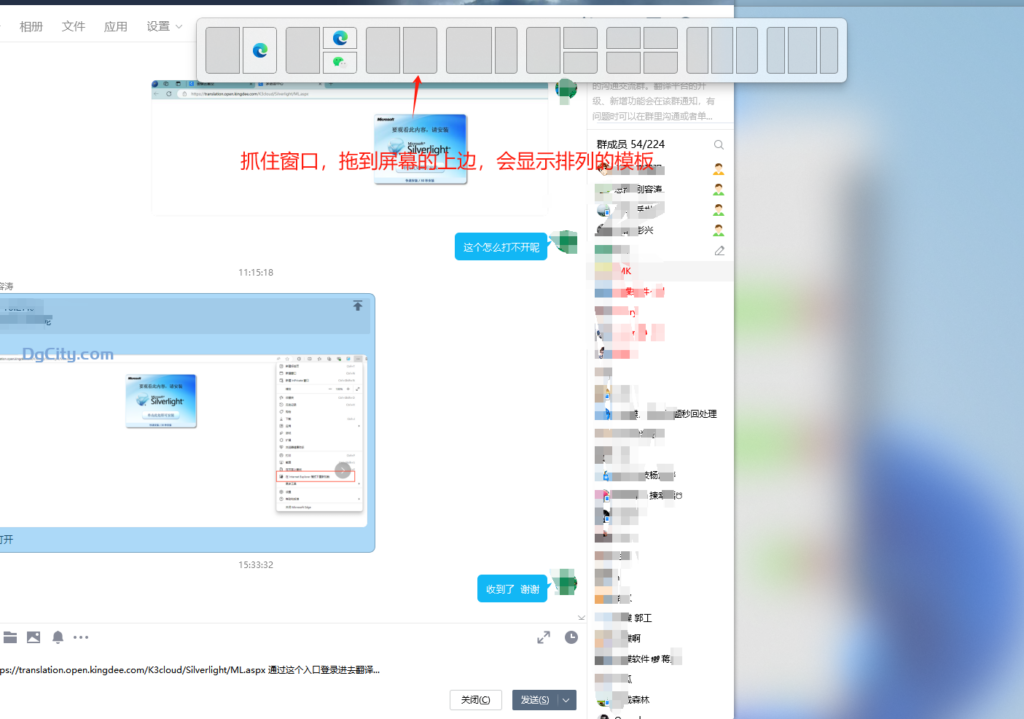Open the 设置 dropdown menu

[x=164, y=26]
